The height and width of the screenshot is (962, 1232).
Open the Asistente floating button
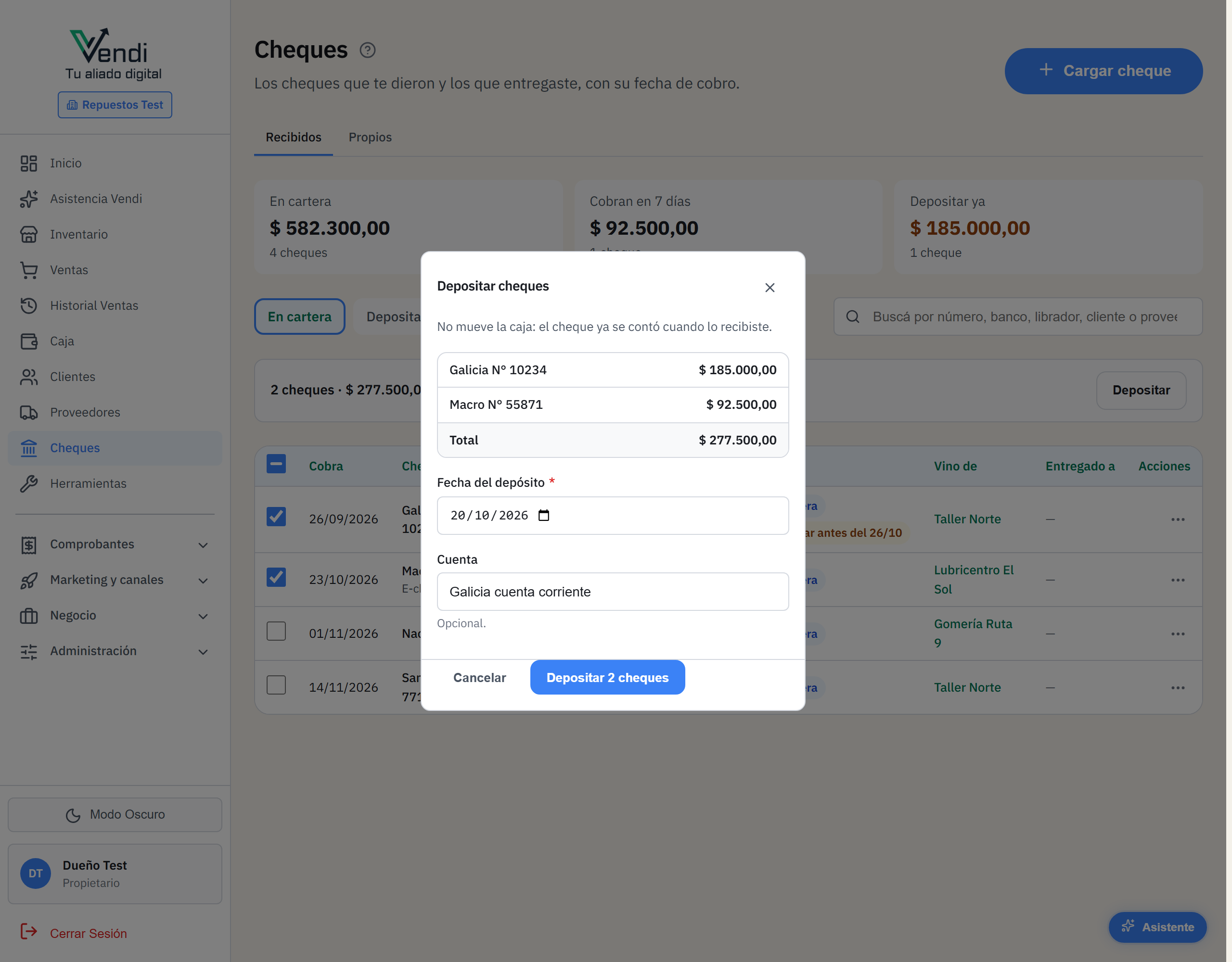[1157, 927]
